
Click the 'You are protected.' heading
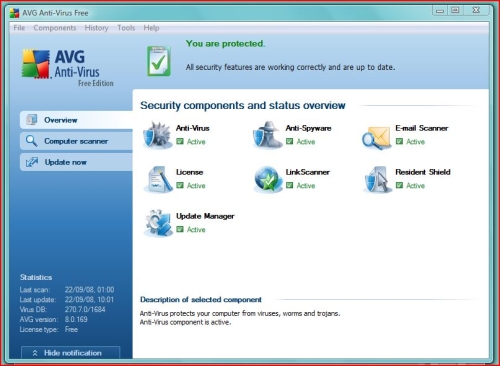[225, 44]
